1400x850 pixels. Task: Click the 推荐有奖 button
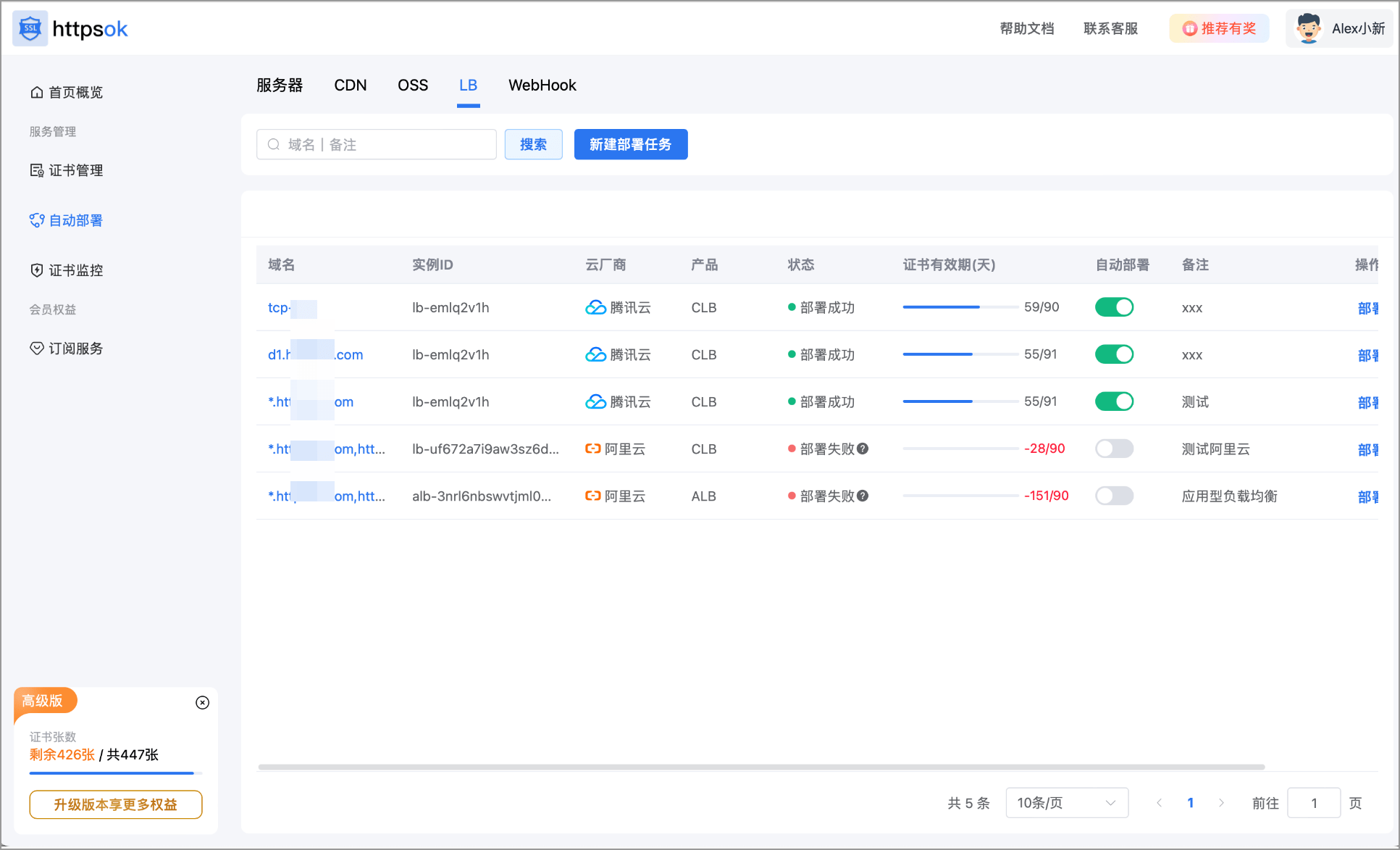[1219, 28]
